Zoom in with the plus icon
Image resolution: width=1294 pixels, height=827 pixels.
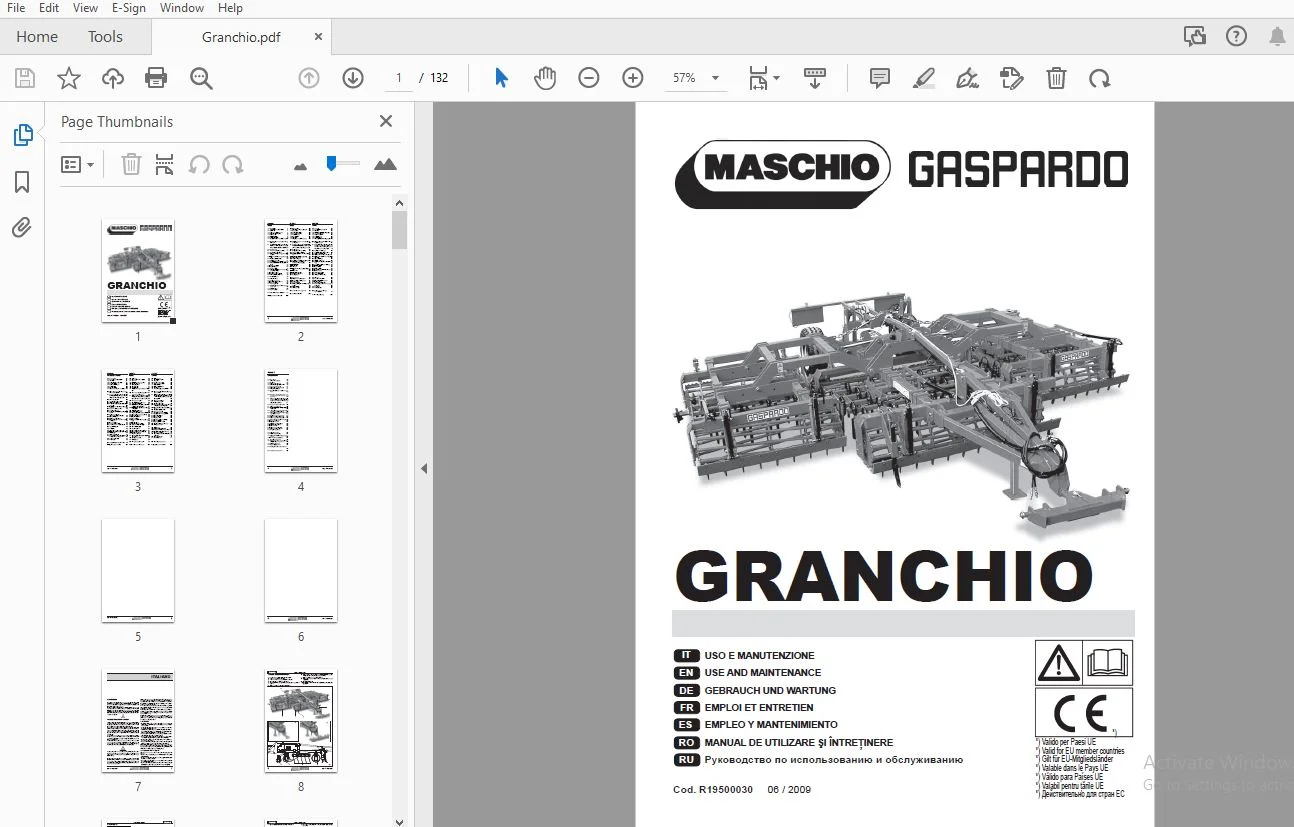coord(633,78)
